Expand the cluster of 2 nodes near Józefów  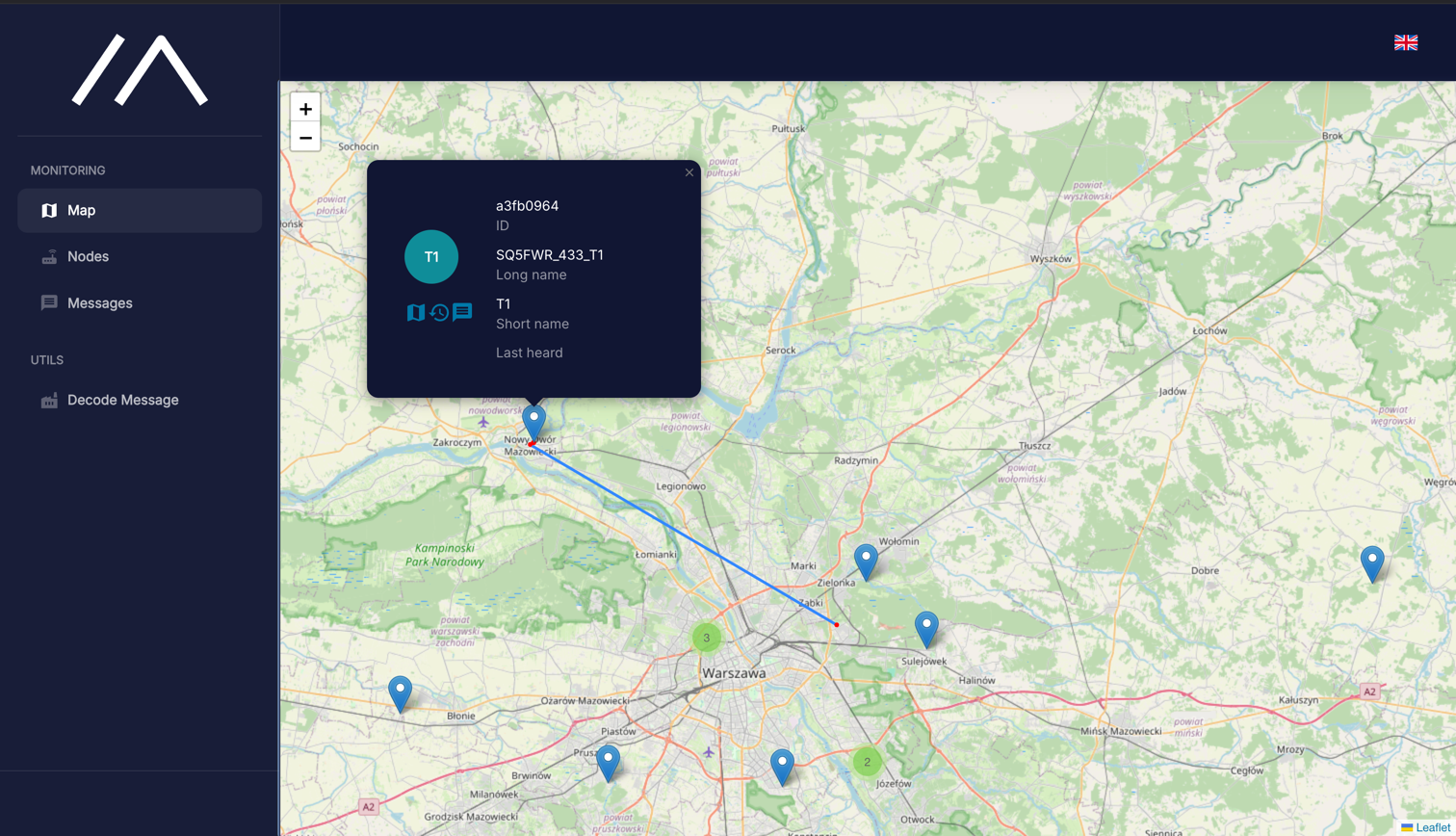pyautogui.click(x=867, y=762)
